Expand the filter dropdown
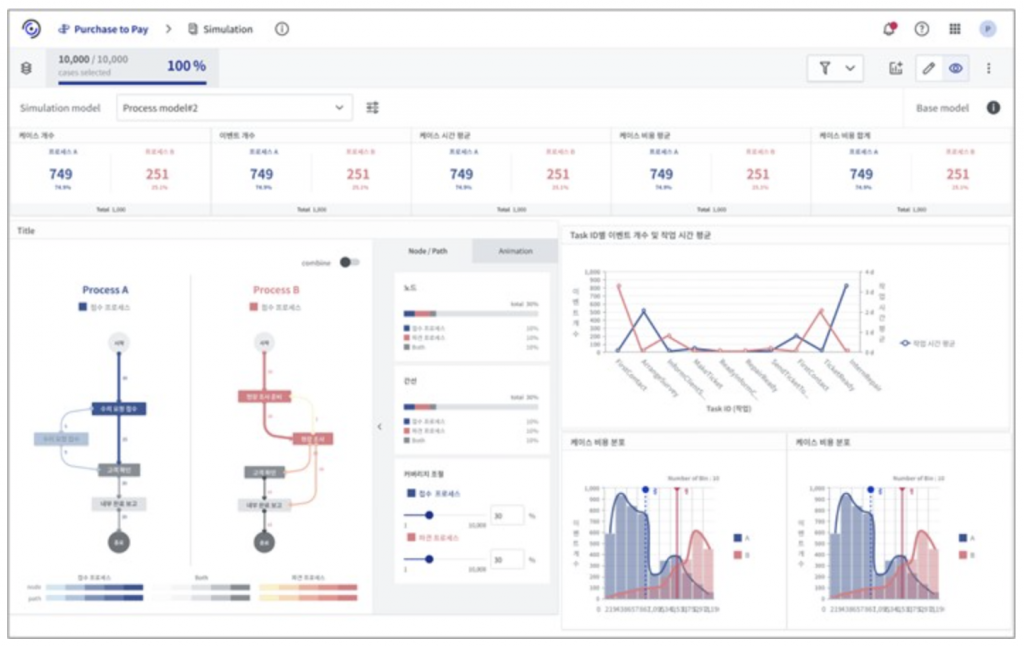 [x=835, y=68]
